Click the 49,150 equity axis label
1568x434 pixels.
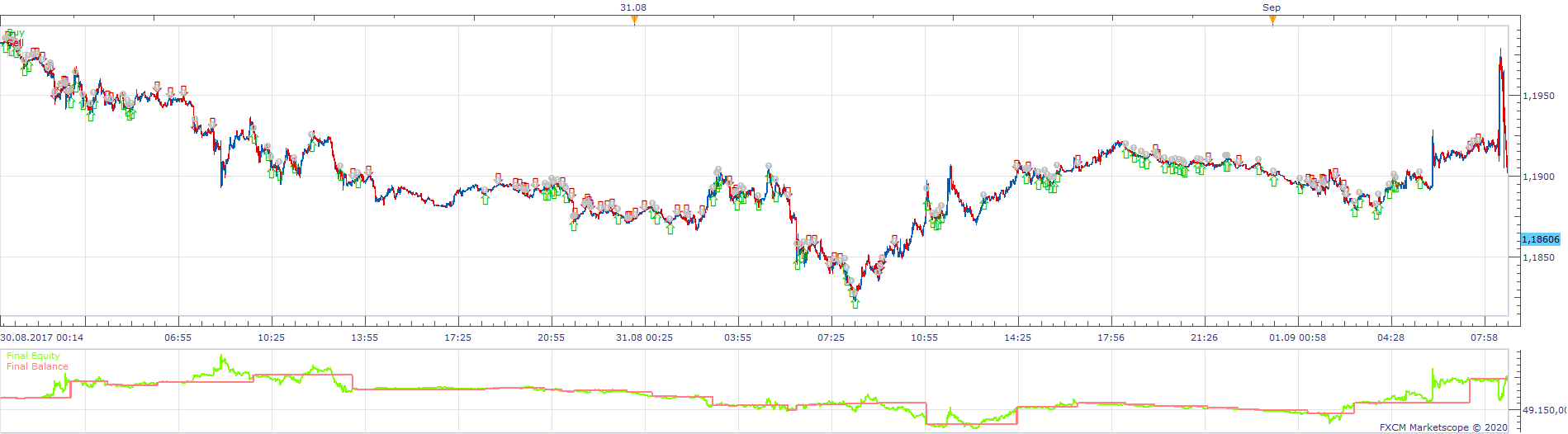coord(1544,409)
